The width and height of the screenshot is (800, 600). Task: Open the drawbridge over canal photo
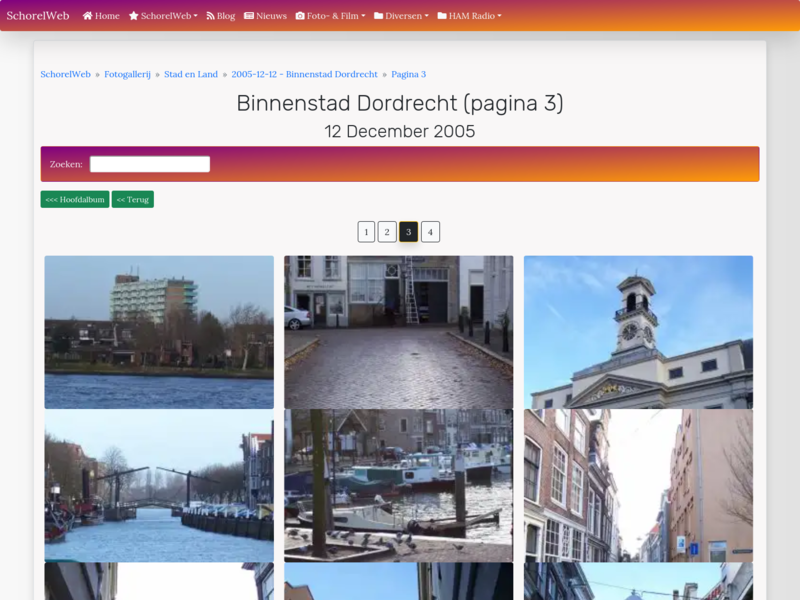pos(159,485)
